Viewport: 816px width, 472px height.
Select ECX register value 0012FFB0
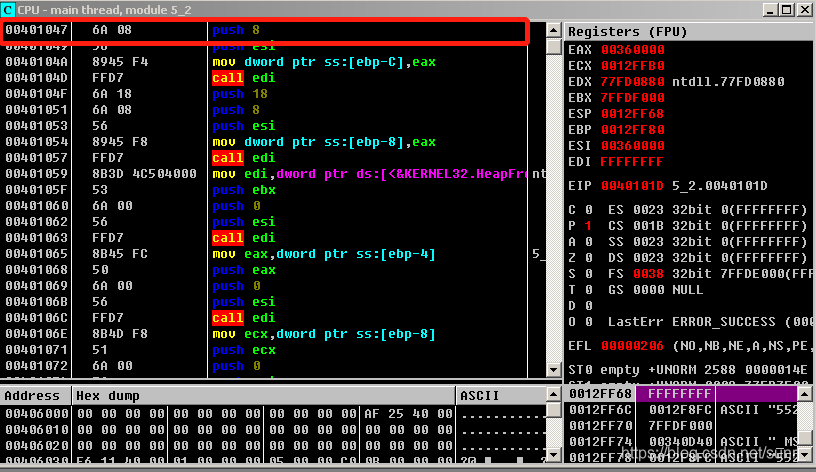coord(632,66)
